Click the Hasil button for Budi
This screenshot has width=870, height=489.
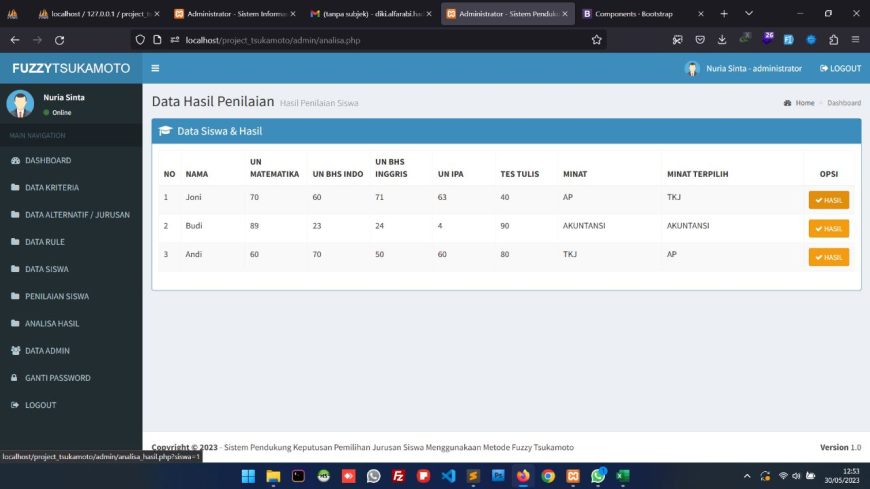[828, 229]
